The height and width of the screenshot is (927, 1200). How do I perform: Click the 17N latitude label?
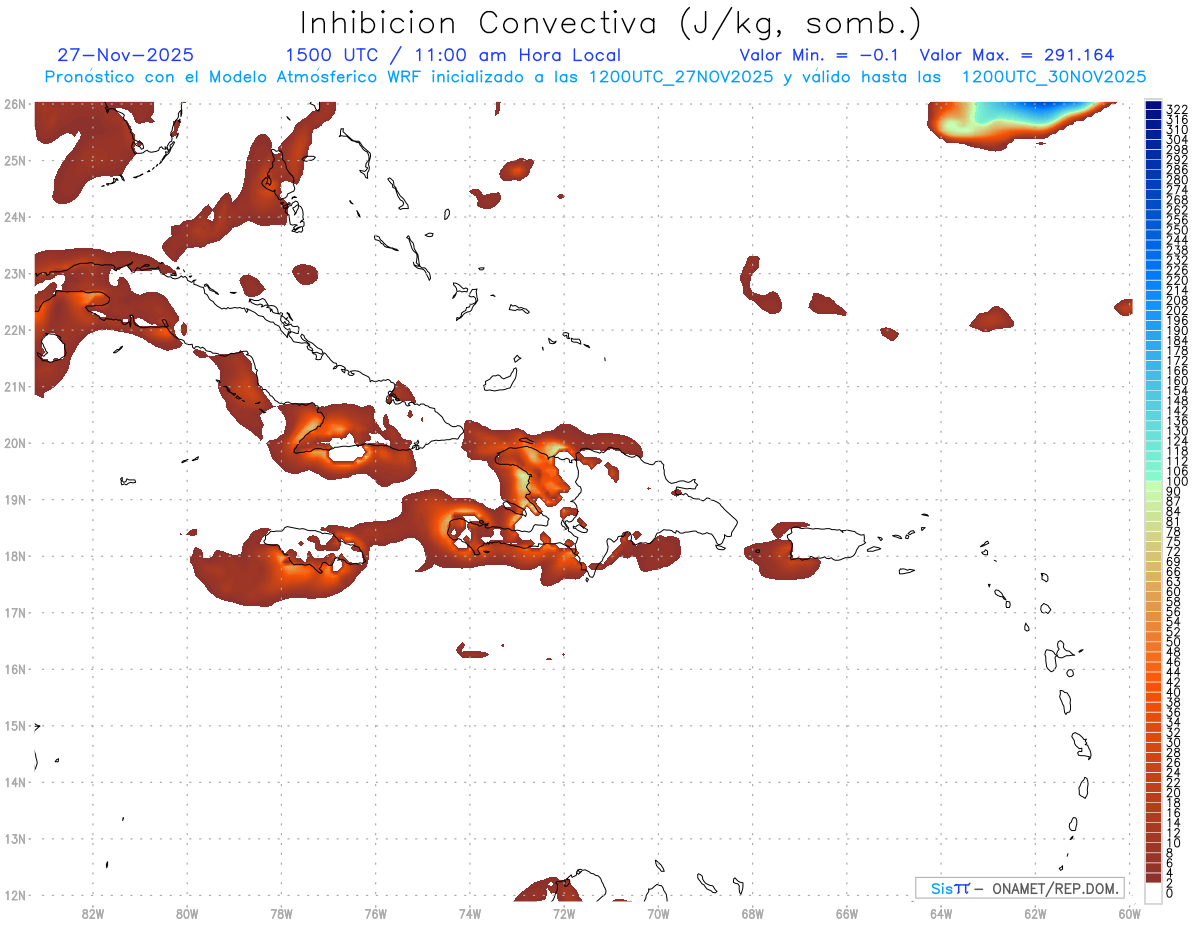(x=15, y=613)
